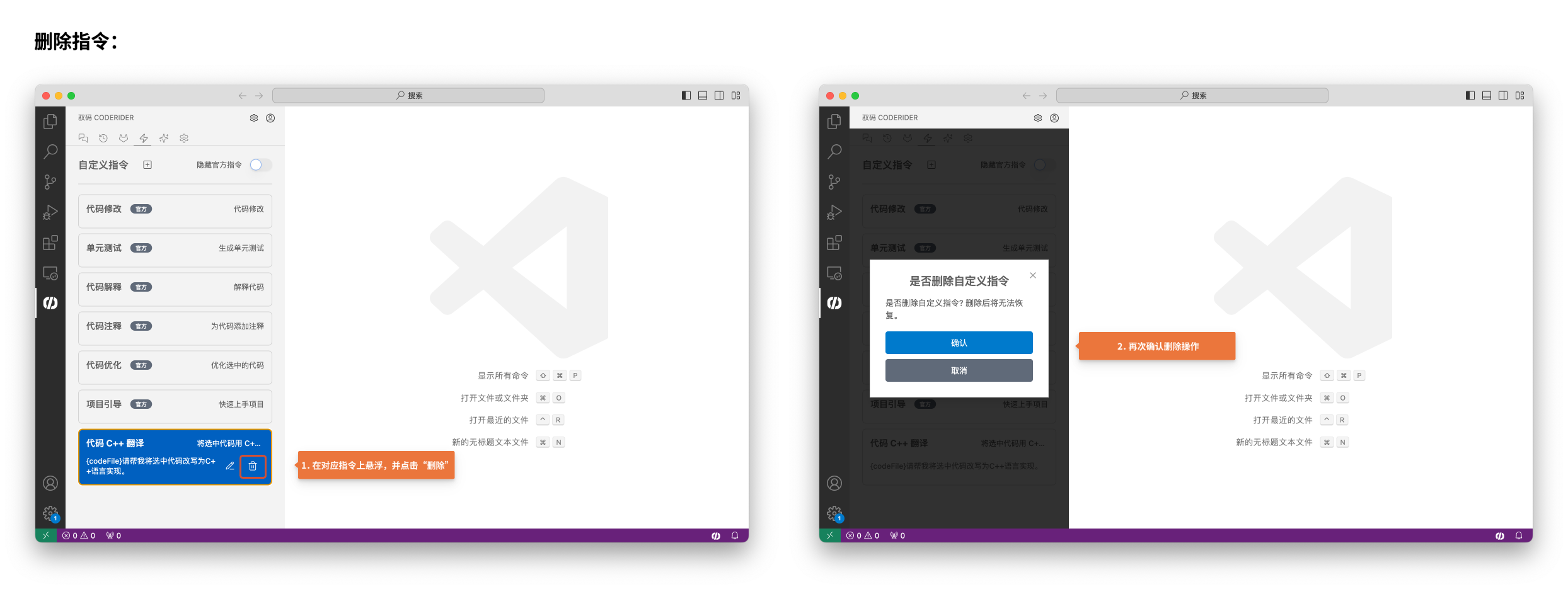1568x589 pixels.
Task: Open notifications bell in right window status bar
Action: pyautogui.click(x=1519, y=535)
